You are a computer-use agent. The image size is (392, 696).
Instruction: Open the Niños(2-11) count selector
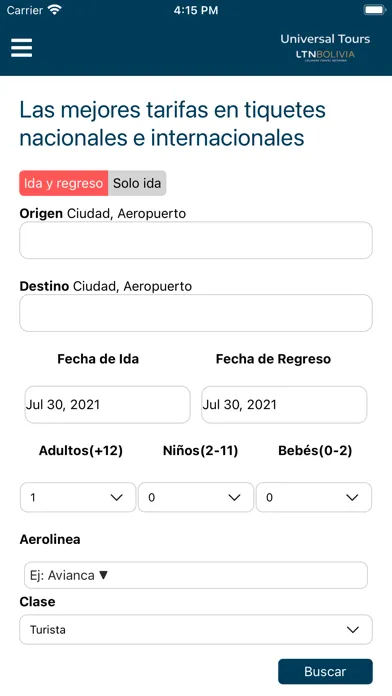pyautogui.click(x=196, y=497)
